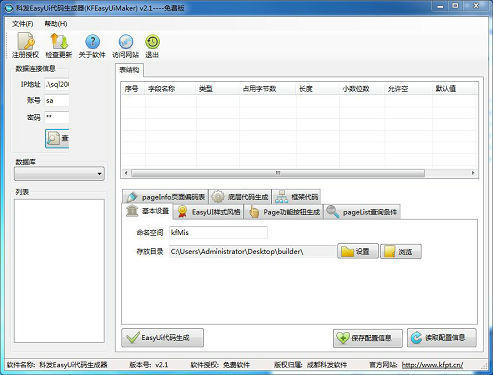
Task: Click inside the 列表 list box
Action: tap(59, 271)
